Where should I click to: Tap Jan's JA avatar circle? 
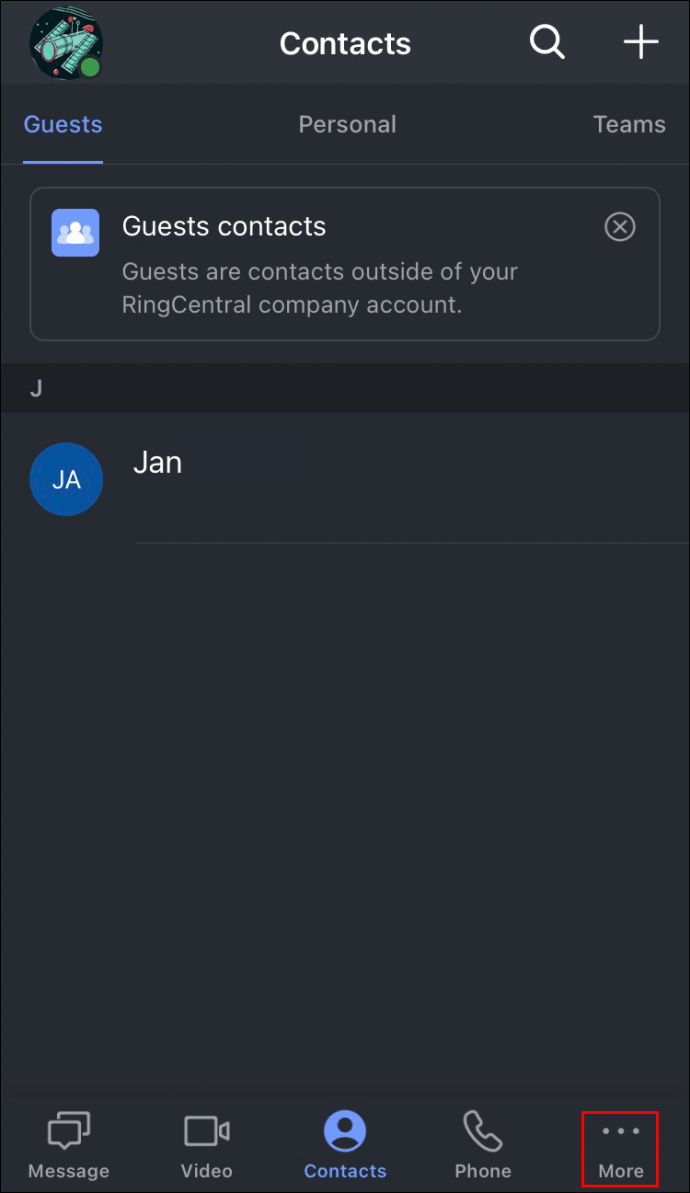click(66, 479)
